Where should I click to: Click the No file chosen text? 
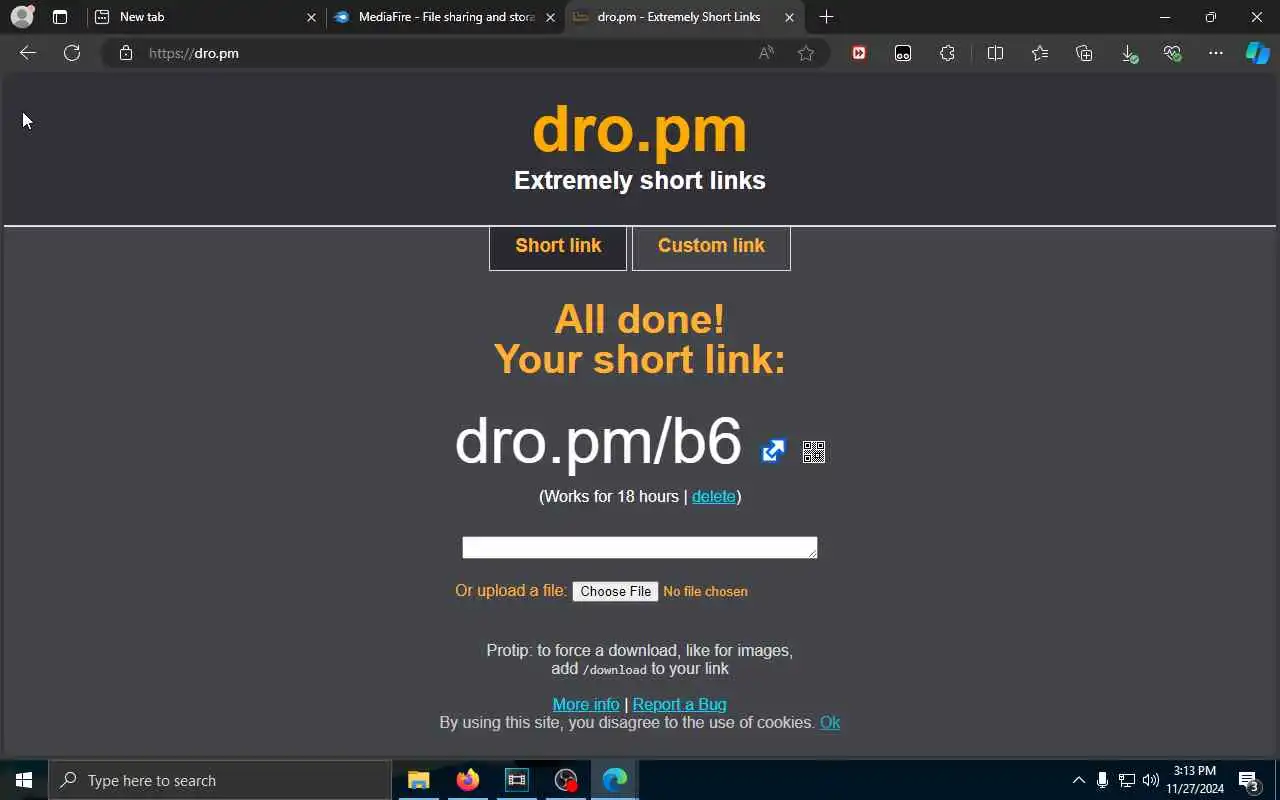point(705,591)
